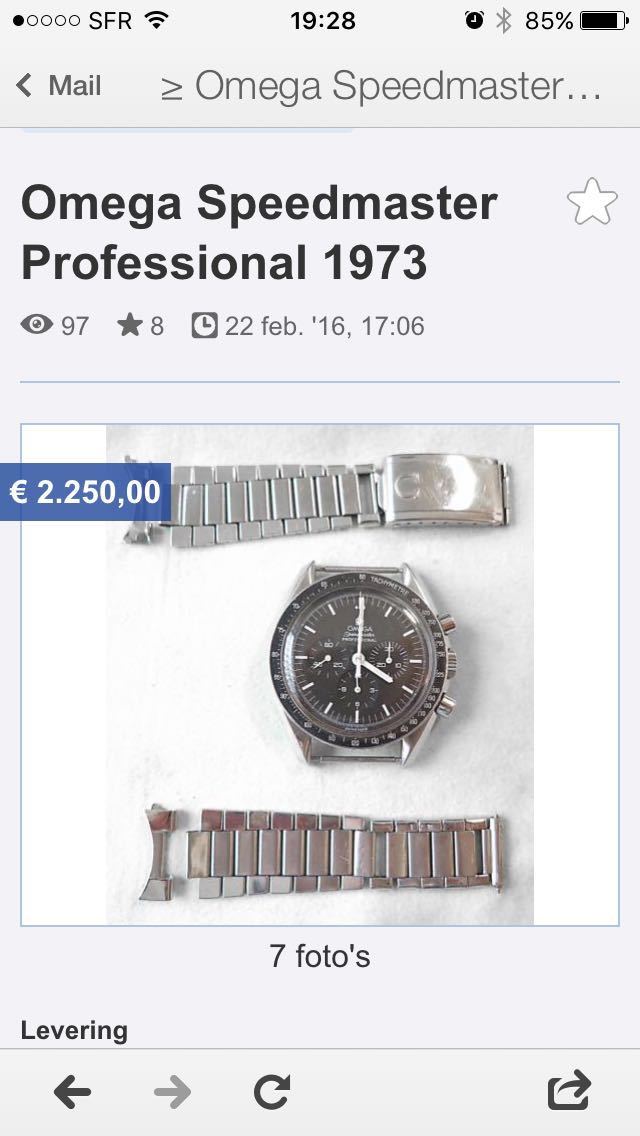This screenshot has height=1136, width=640.
Task: Return to the Mail app label
Action: pyautogui.click(x=75, y=85)
